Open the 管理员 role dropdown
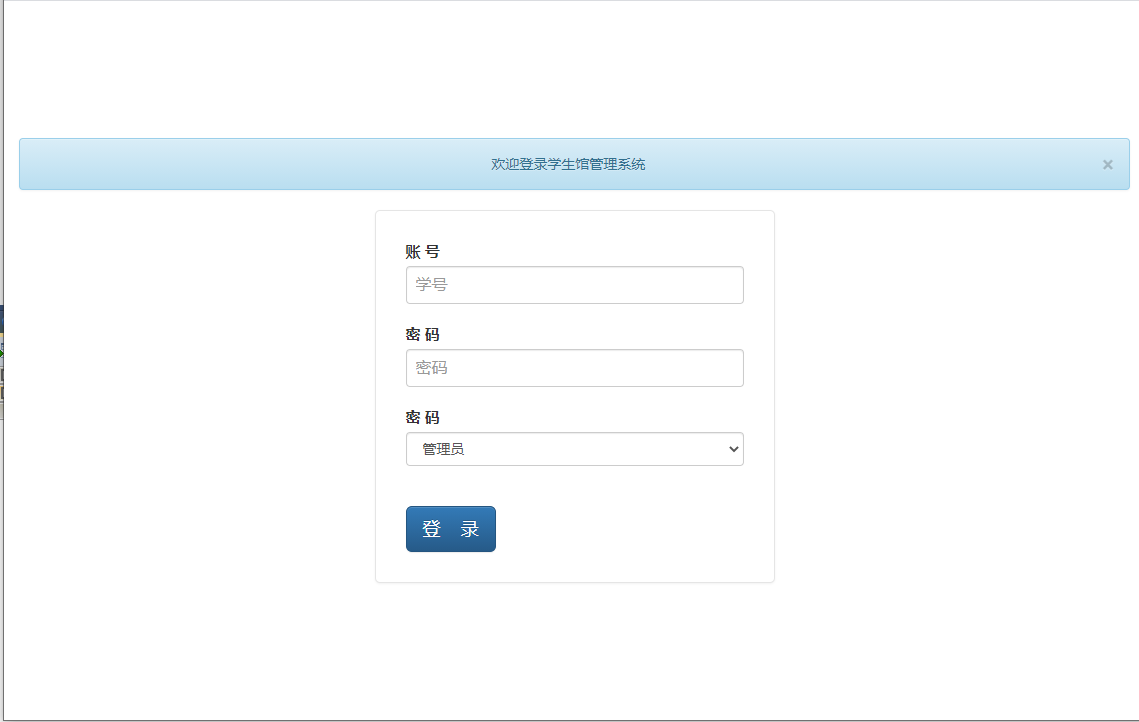This screenshot has height=722, width=1139. [x=575, y=449]
